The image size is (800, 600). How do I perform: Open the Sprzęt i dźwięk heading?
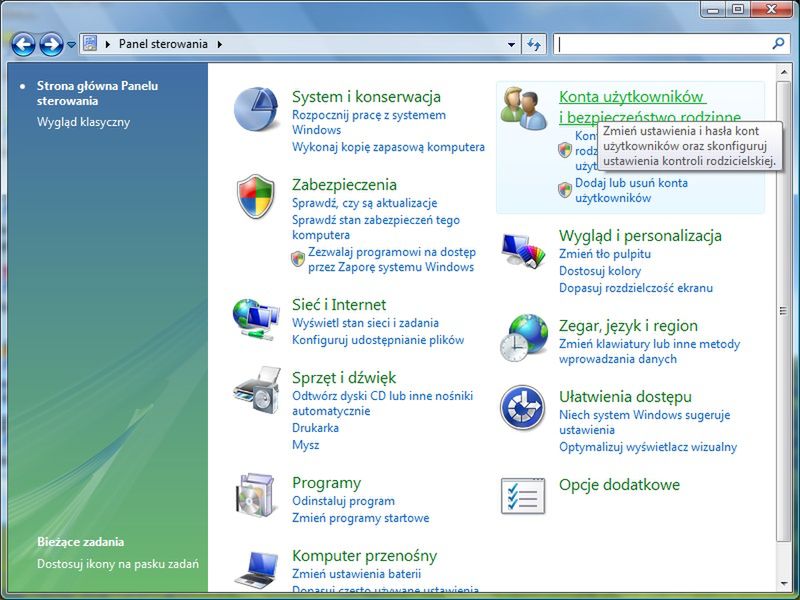(344, 378)
